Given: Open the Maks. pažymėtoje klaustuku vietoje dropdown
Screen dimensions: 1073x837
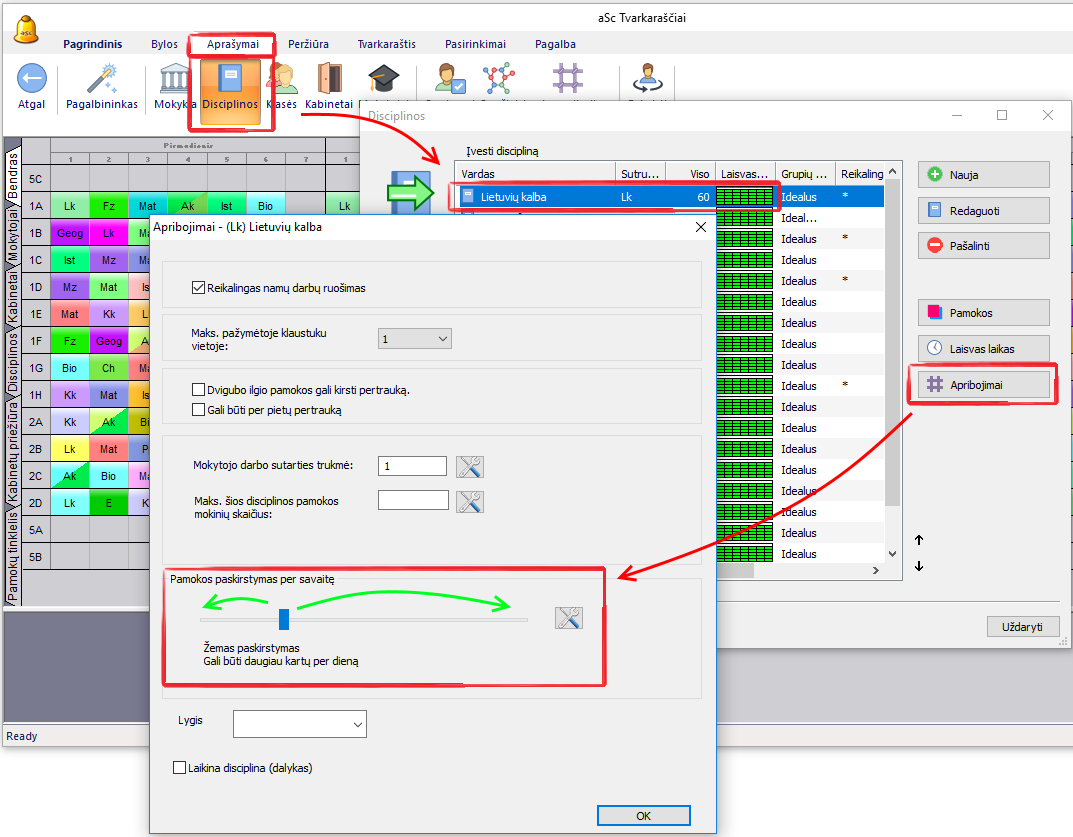Looking at the screenshot, I should pyautogui.click(x=415, y=339).
